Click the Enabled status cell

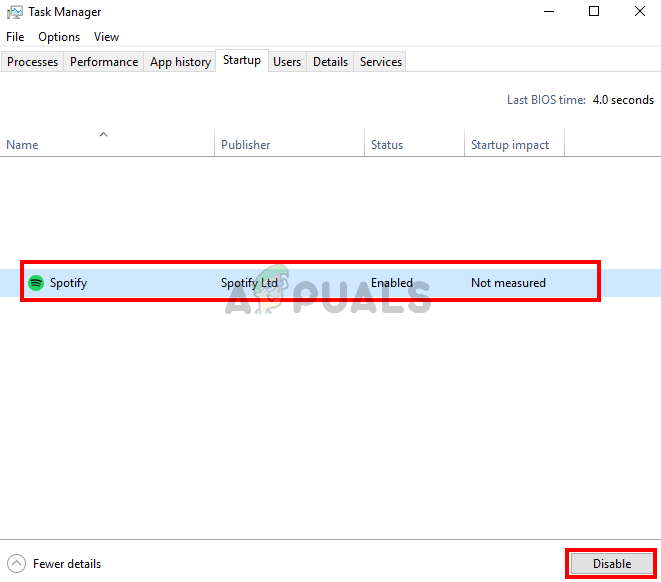point(392,283)
